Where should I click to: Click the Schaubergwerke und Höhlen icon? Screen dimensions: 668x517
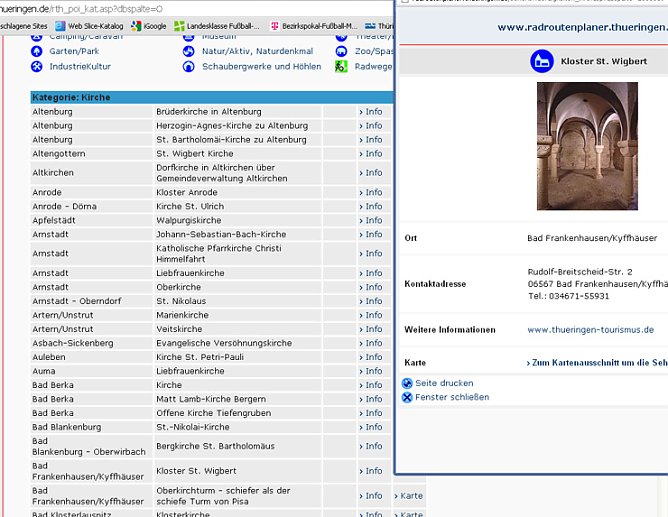click(189, 67)
